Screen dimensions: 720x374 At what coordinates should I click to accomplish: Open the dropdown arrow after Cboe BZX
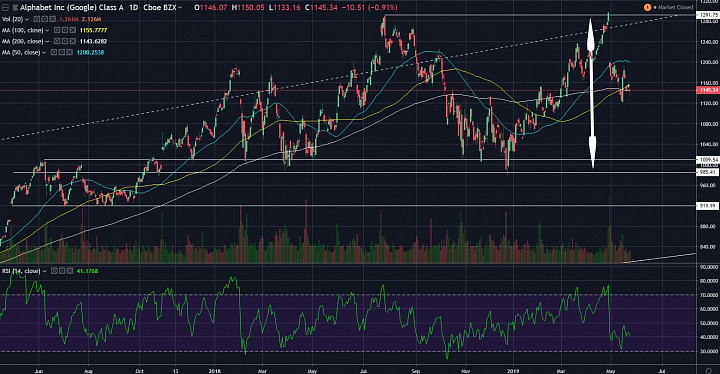[180, 7]
